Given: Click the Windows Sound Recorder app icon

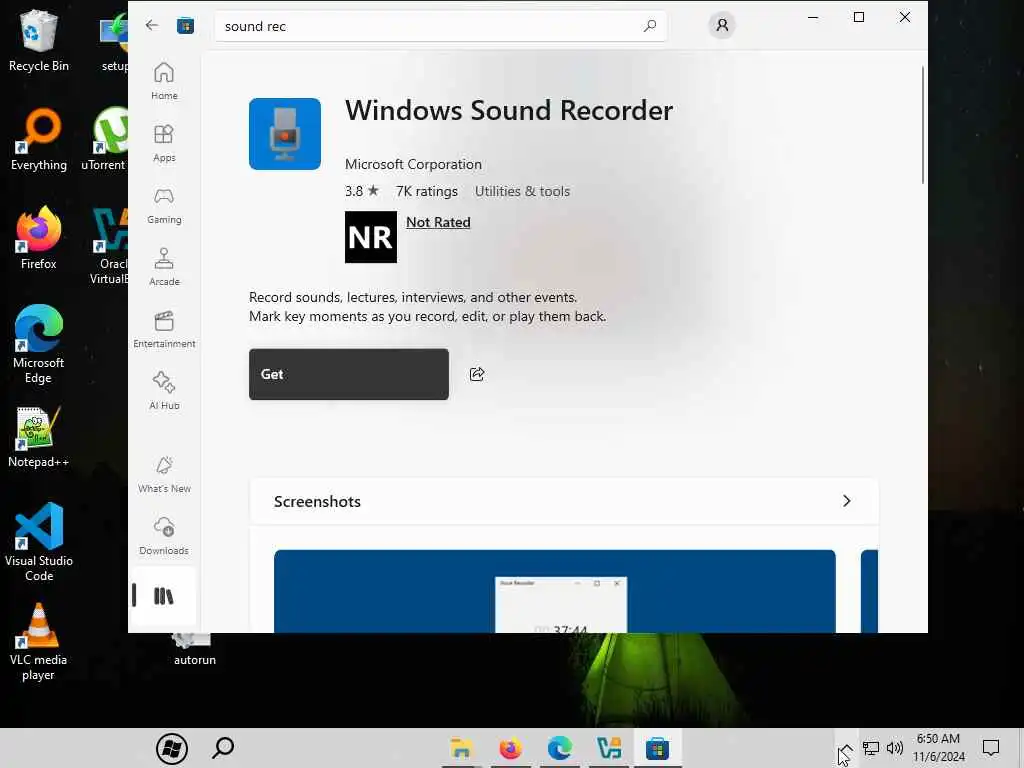Looking at the screenshot, I should tap(285, 134).
